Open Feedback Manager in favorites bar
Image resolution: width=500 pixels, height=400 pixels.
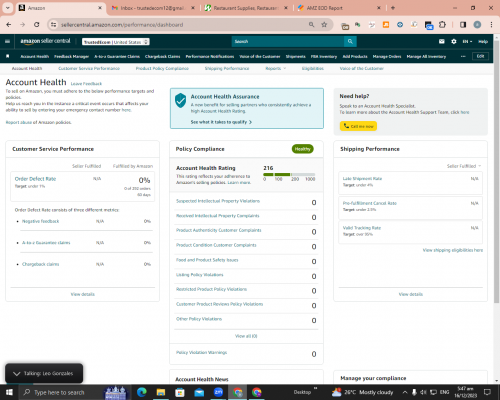[71, 56]
